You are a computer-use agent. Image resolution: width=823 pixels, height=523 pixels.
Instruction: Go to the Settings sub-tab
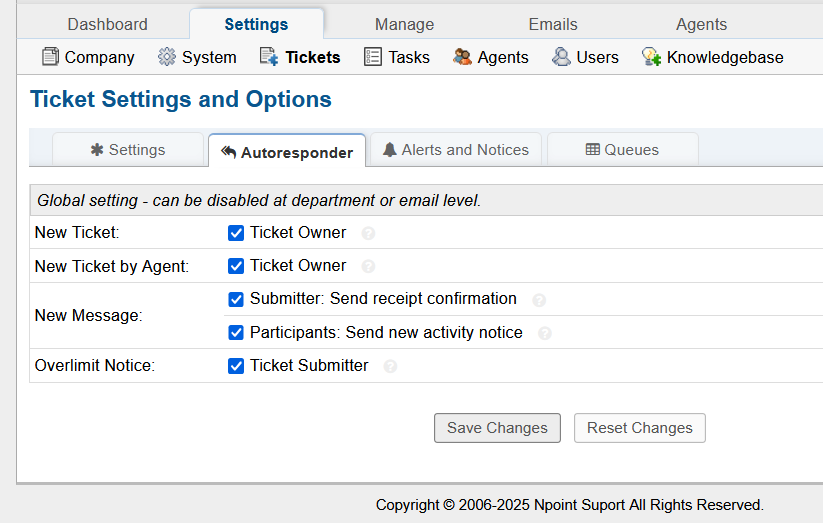click(x=128, y=150)
